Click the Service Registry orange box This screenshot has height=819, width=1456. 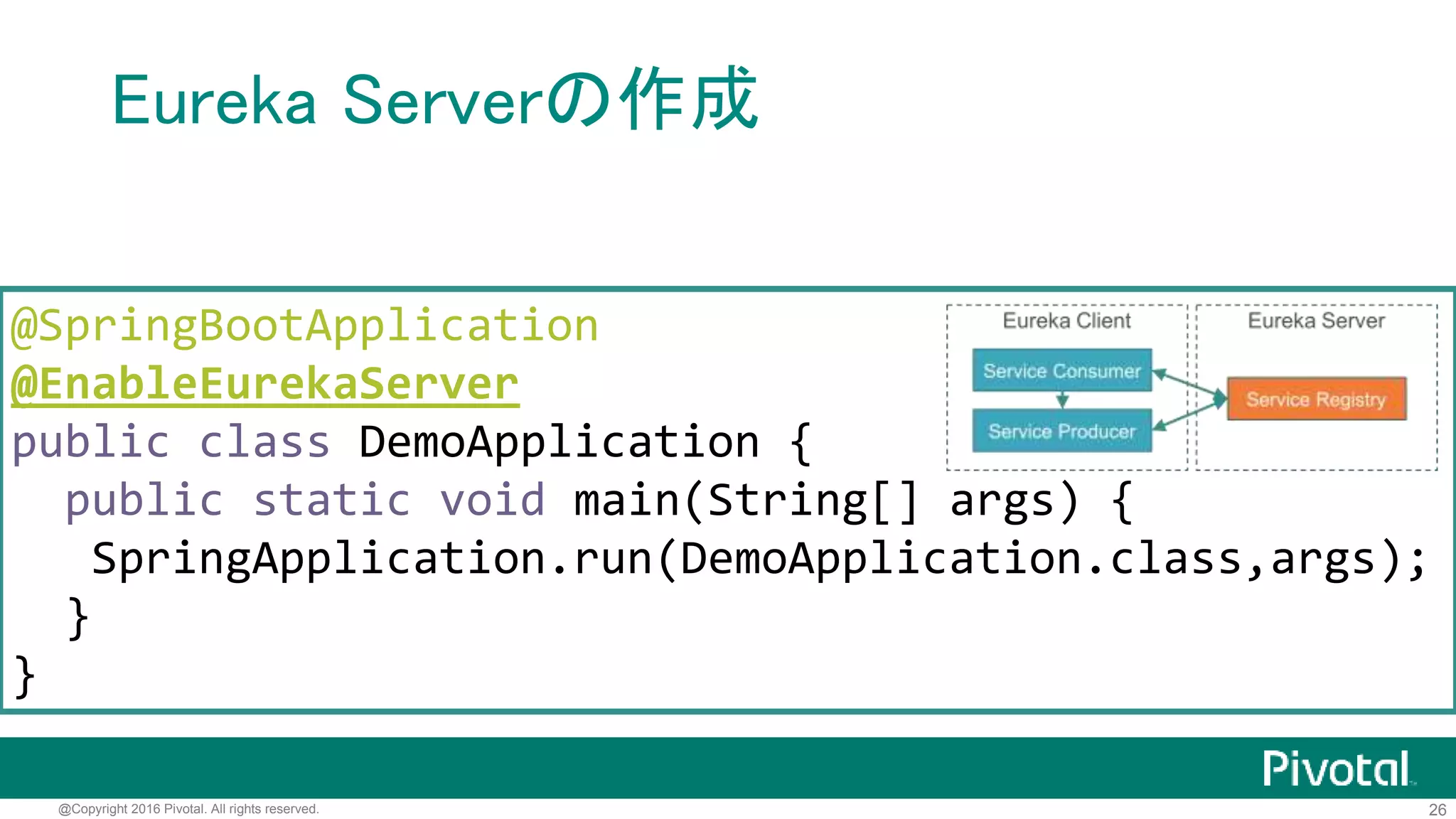(x=1316, y=399)
